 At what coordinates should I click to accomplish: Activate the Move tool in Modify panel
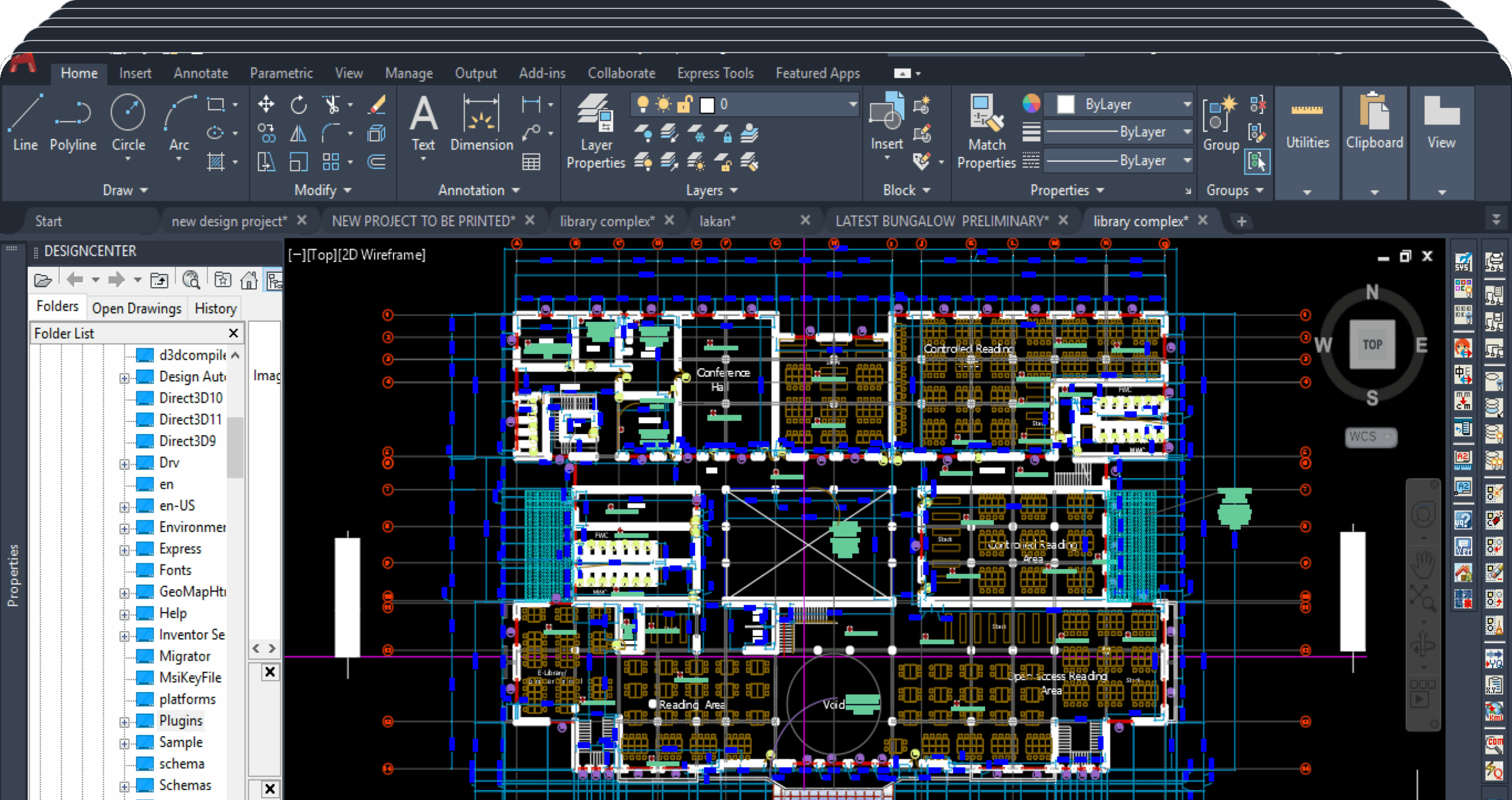click(266, 105)
